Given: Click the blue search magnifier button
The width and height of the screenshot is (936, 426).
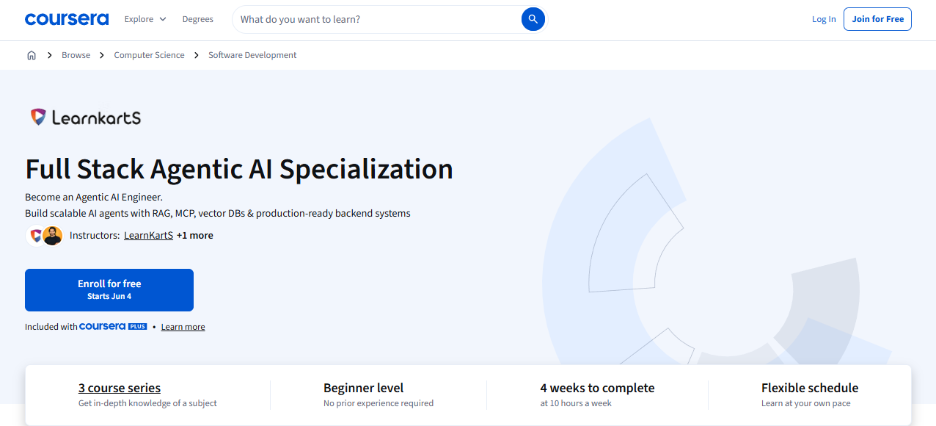Looking at the screenshot, I should tap(532, 19).
